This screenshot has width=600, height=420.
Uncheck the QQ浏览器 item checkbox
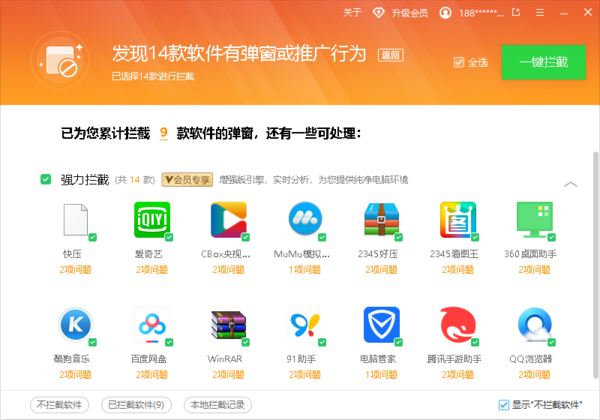pyautogui.click(x=551, y=342)
